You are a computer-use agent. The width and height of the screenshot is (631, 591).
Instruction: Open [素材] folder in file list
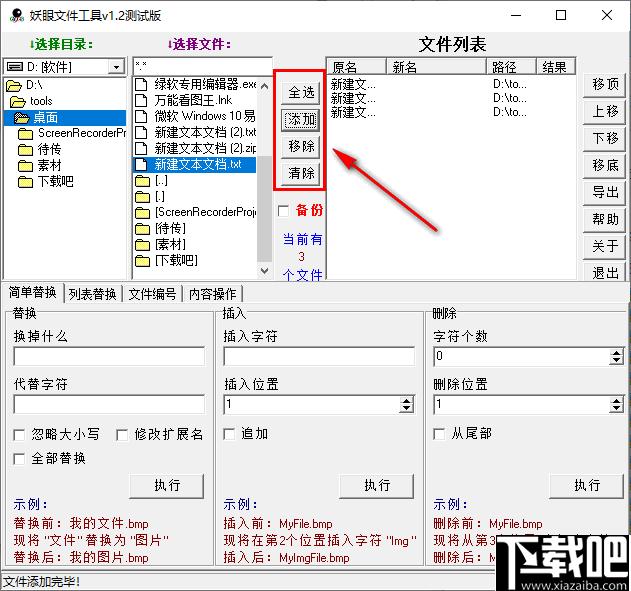point(160,245)
